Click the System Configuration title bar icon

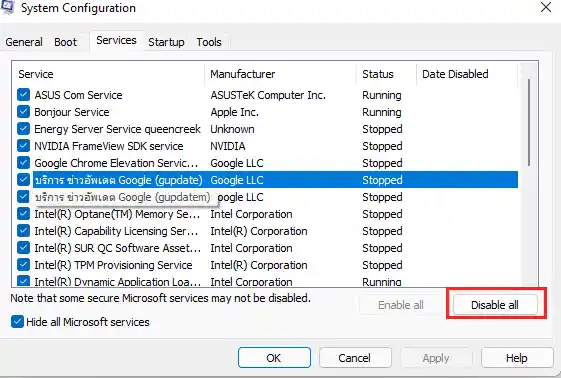point(7,7)
